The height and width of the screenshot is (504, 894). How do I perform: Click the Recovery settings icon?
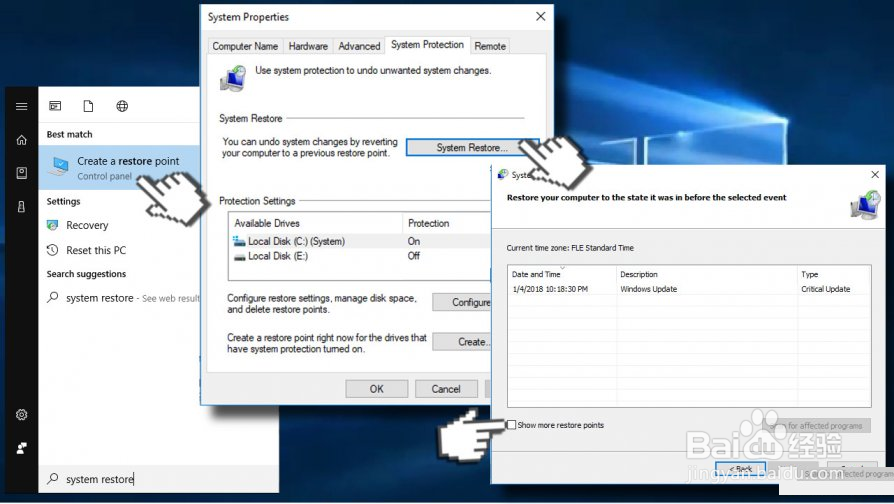(52, 225)
